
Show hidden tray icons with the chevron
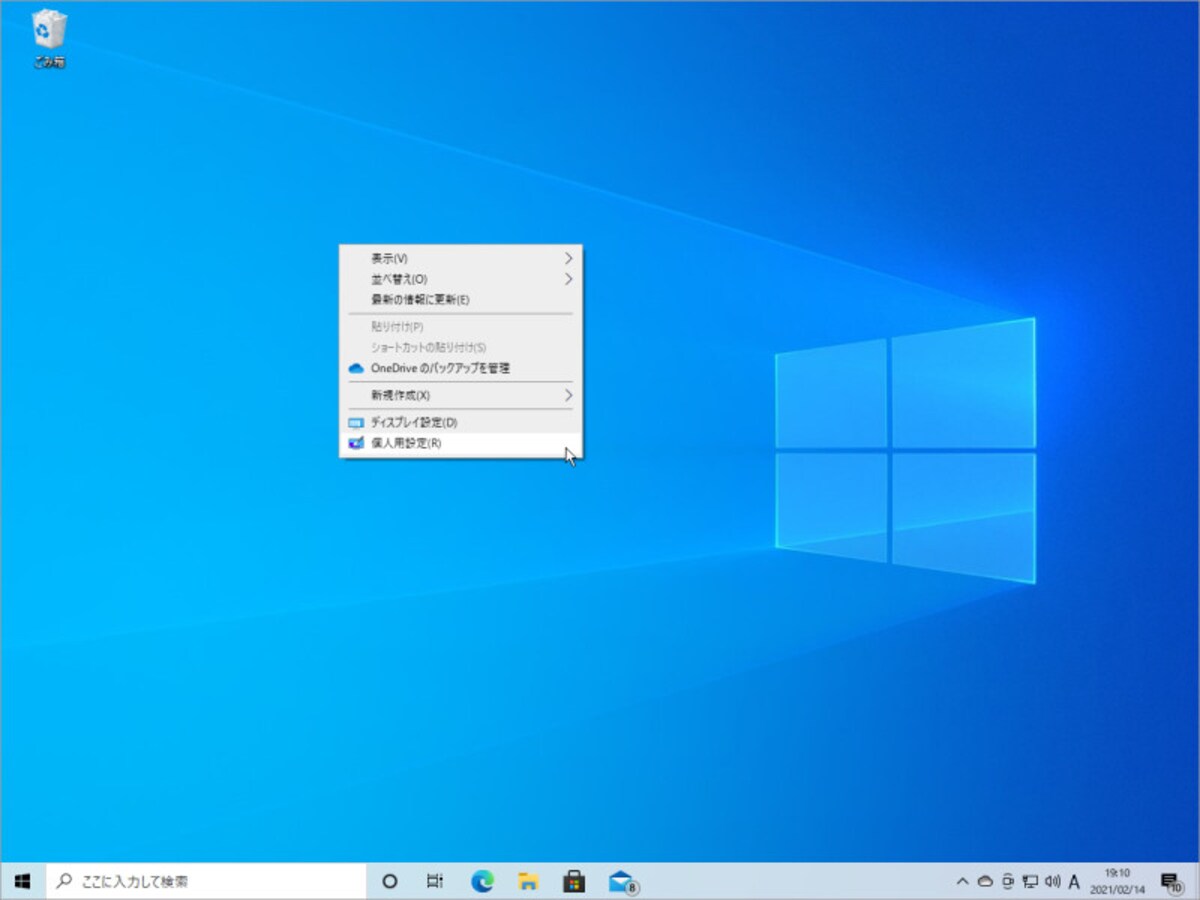pyautogui.click(x=962, y=882)
